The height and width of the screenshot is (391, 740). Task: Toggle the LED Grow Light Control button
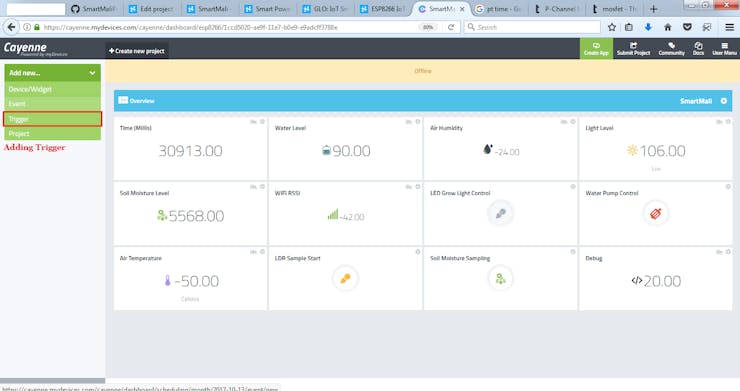tap(500, 213)
